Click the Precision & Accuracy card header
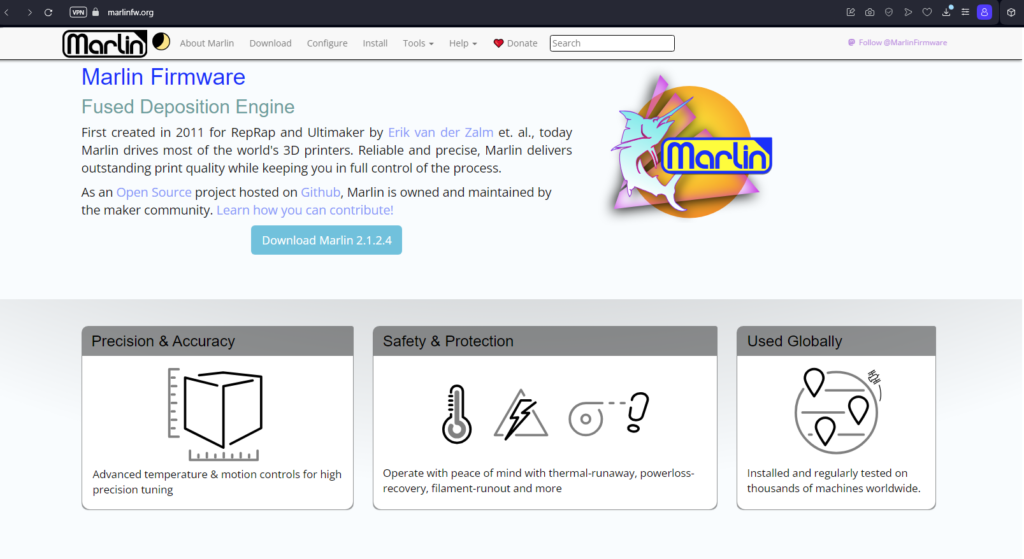 point(217,341)
